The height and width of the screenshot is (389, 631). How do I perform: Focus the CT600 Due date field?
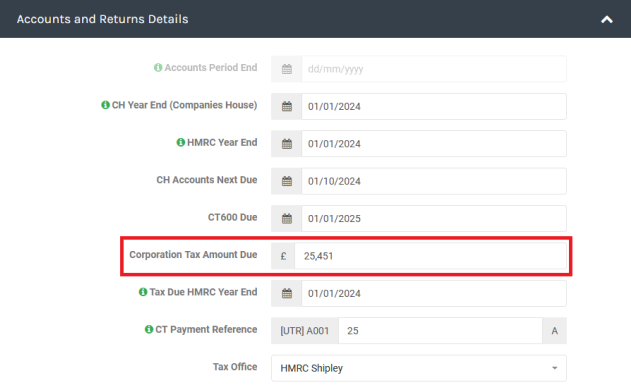(434, 219)
